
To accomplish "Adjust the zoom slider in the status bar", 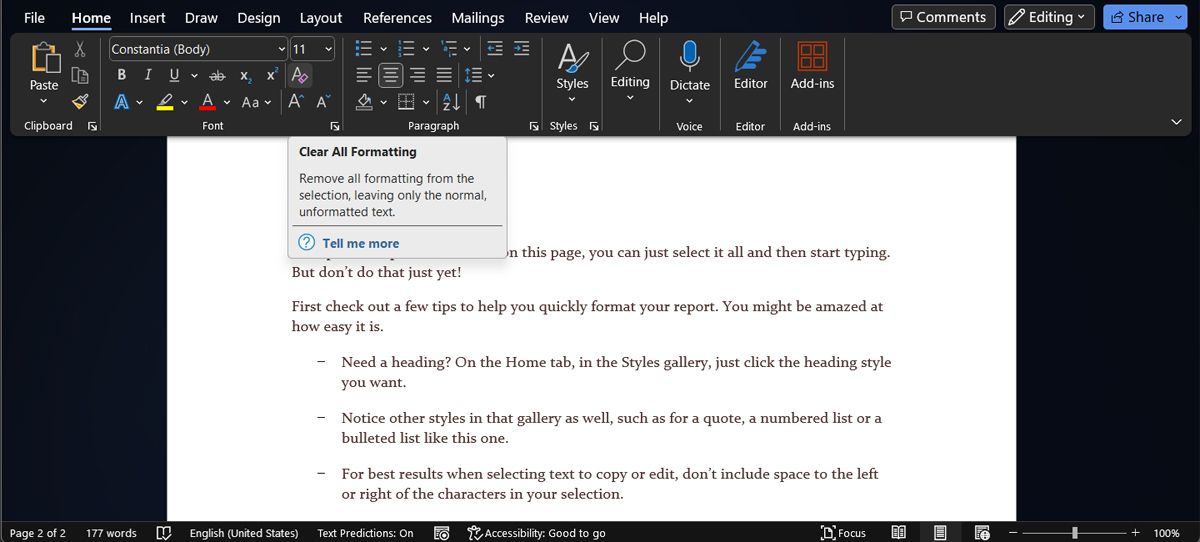I will click(x=1075, y=533).
